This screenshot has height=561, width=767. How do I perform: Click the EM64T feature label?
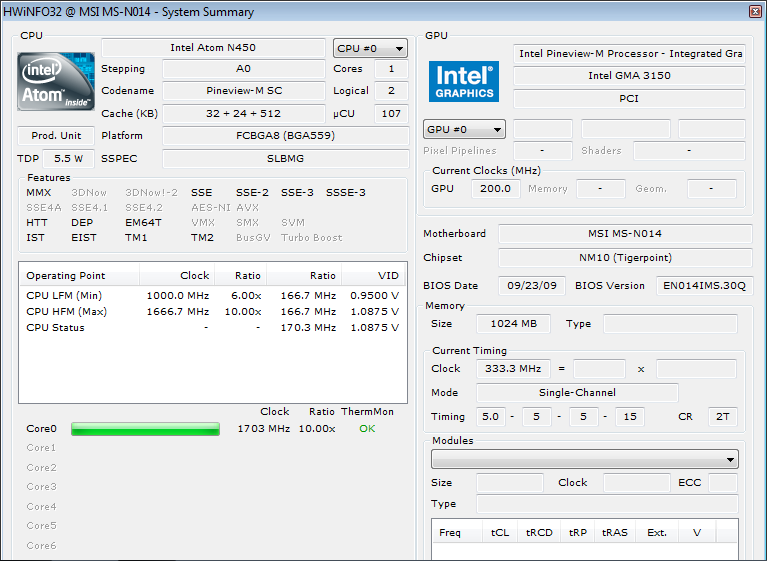coord(143,223)
